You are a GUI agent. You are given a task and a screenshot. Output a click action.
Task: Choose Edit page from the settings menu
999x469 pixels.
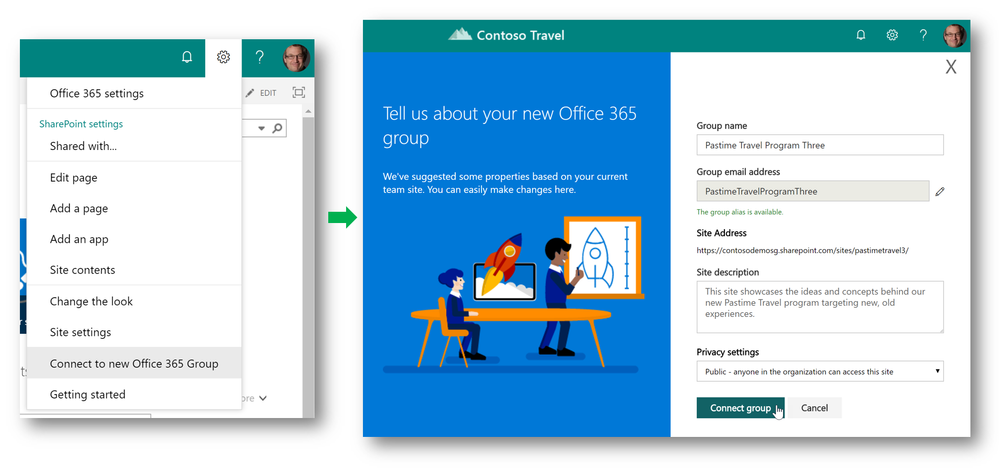pyautogui.click(x=134, y=178)
